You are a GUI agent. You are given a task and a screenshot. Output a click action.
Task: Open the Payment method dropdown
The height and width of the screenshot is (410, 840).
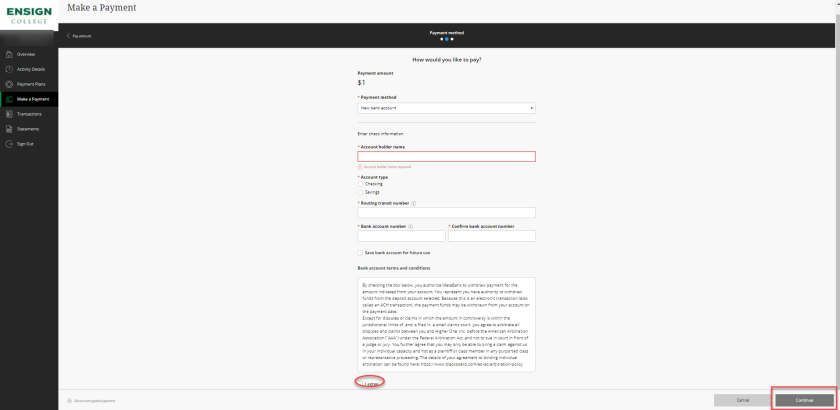tap(446, 107)
